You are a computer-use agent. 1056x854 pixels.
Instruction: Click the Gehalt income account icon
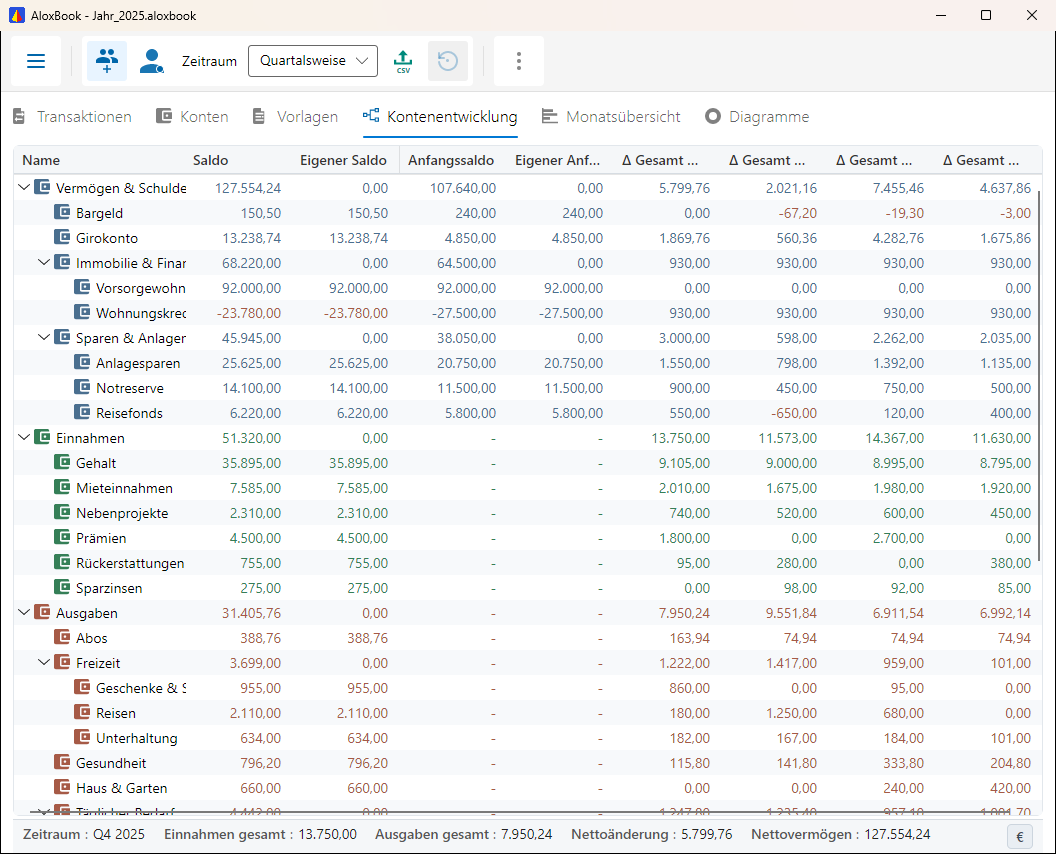pyautogui.click(x=62, y=463)
